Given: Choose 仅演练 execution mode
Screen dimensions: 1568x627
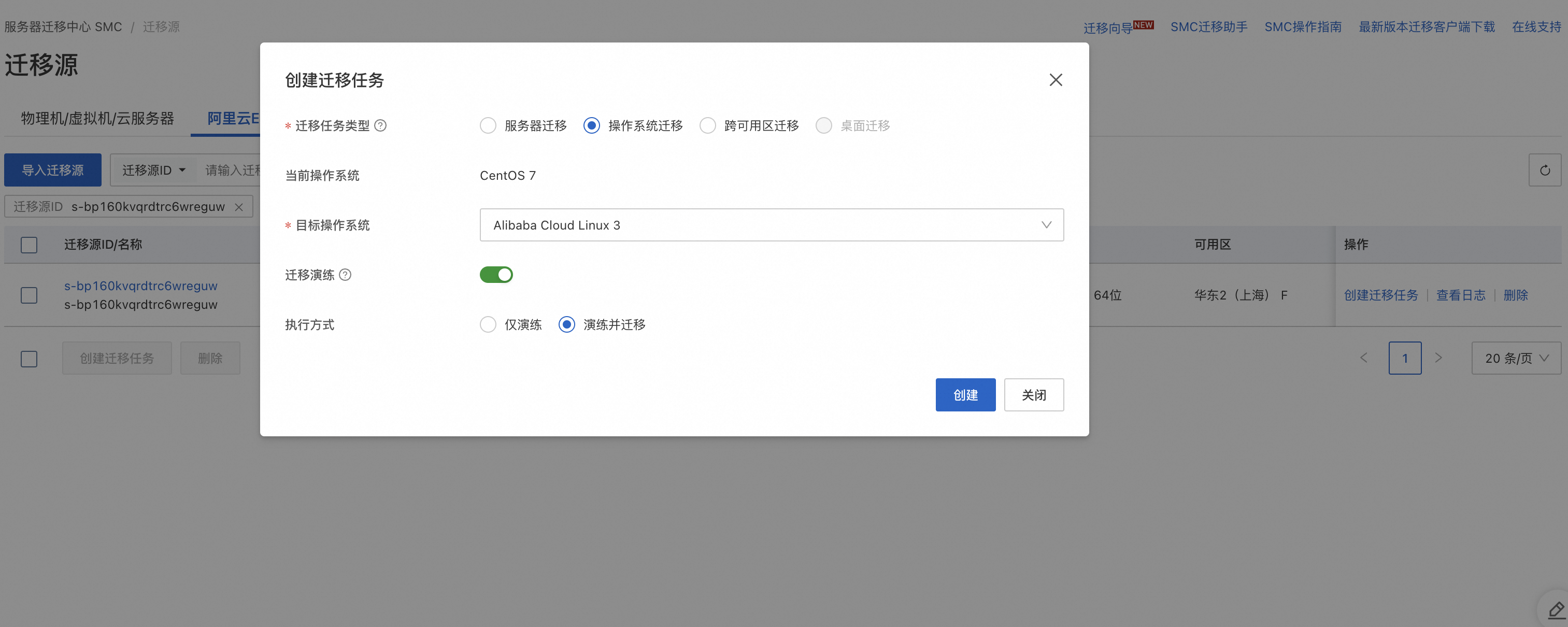Looking at the screenshot, I should pyautogui.click(x=488, y=324).
